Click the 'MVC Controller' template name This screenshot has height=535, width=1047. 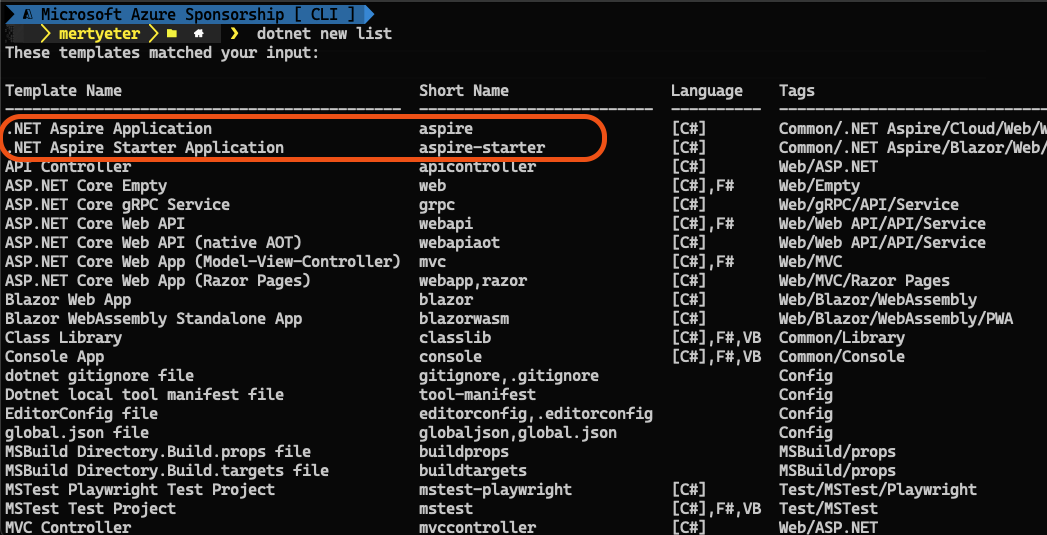[x=68, y=528]
